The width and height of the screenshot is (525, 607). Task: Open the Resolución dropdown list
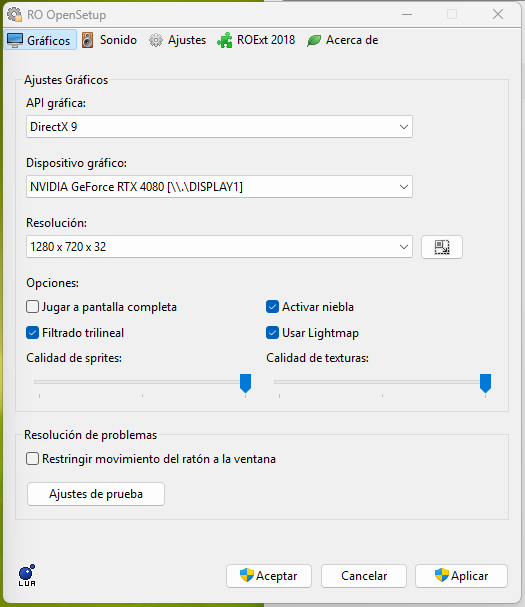click(219, 247)
